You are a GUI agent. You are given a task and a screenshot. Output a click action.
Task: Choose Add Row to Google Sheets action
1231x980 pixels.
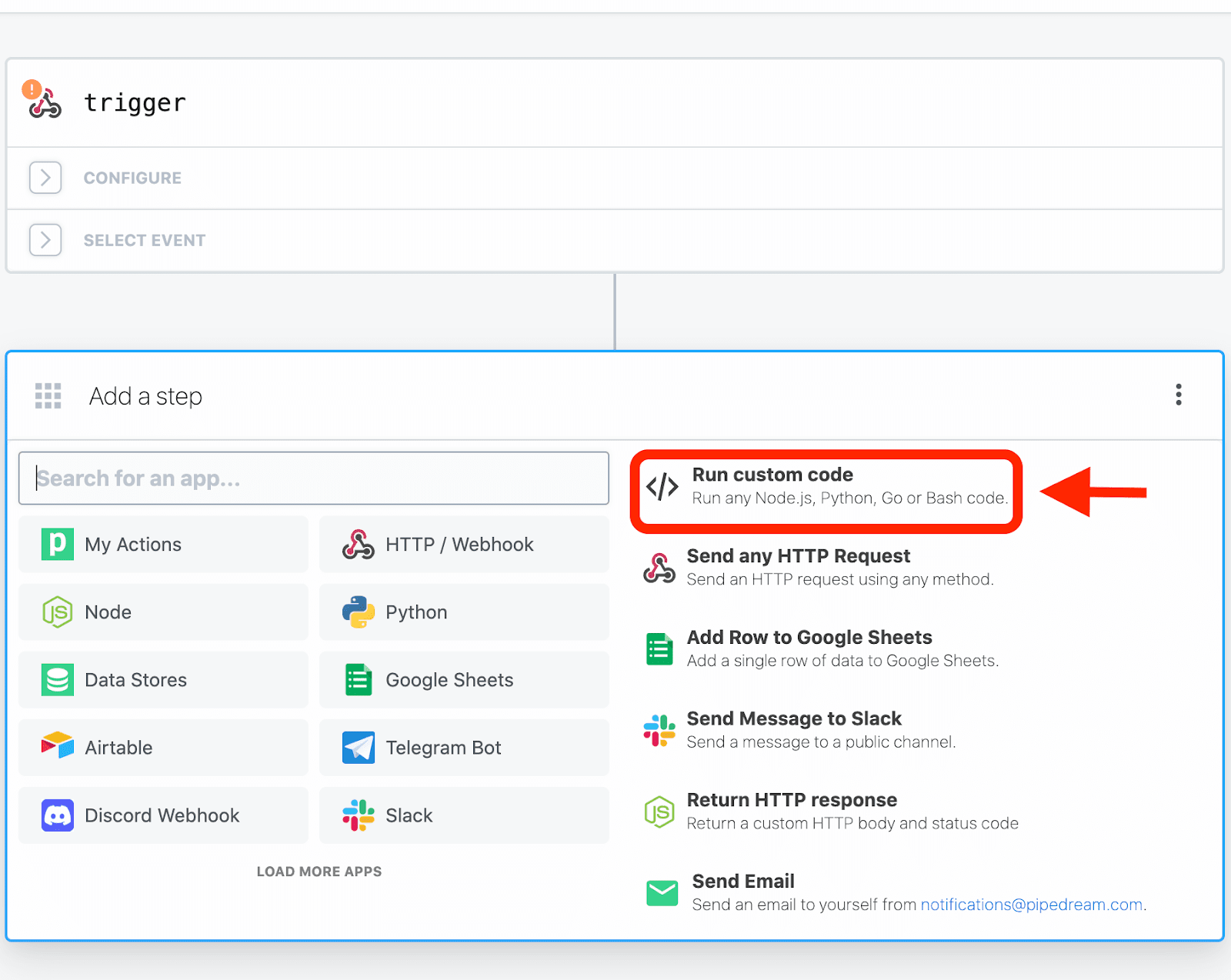(x=821, y=648)
